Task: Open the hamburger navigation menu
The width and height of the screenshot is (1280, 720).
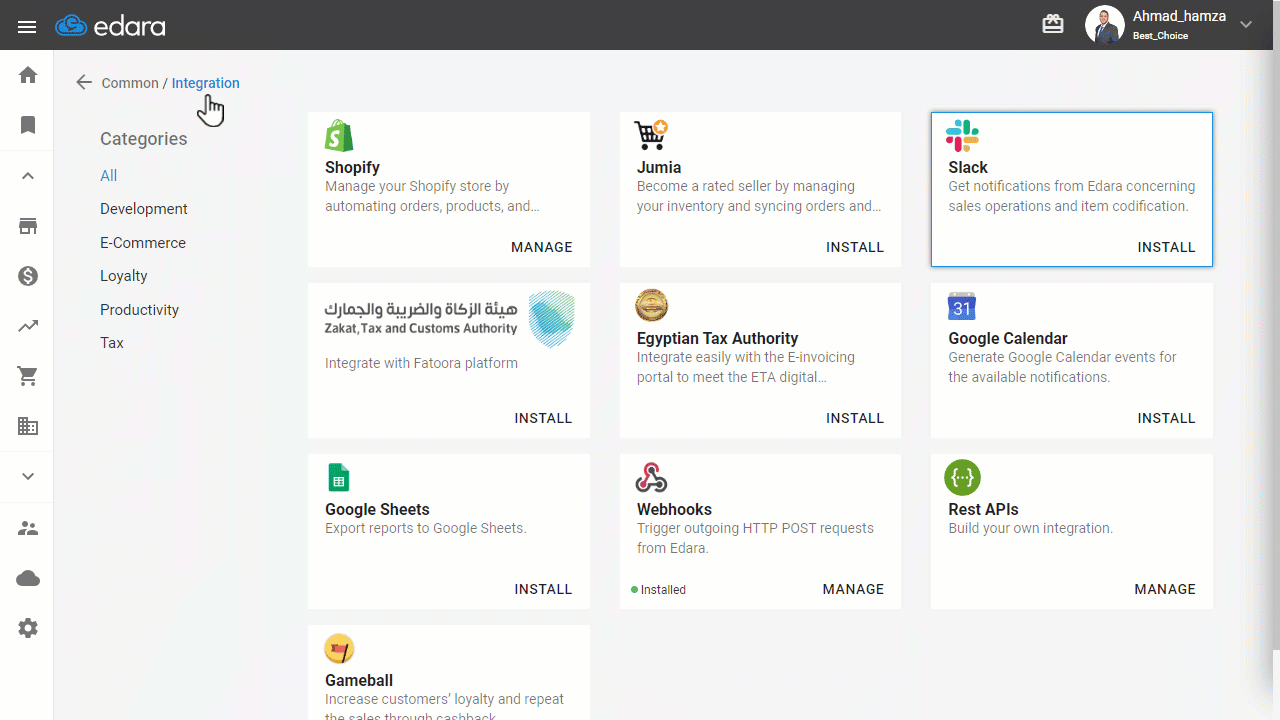Action: [27, 26]
